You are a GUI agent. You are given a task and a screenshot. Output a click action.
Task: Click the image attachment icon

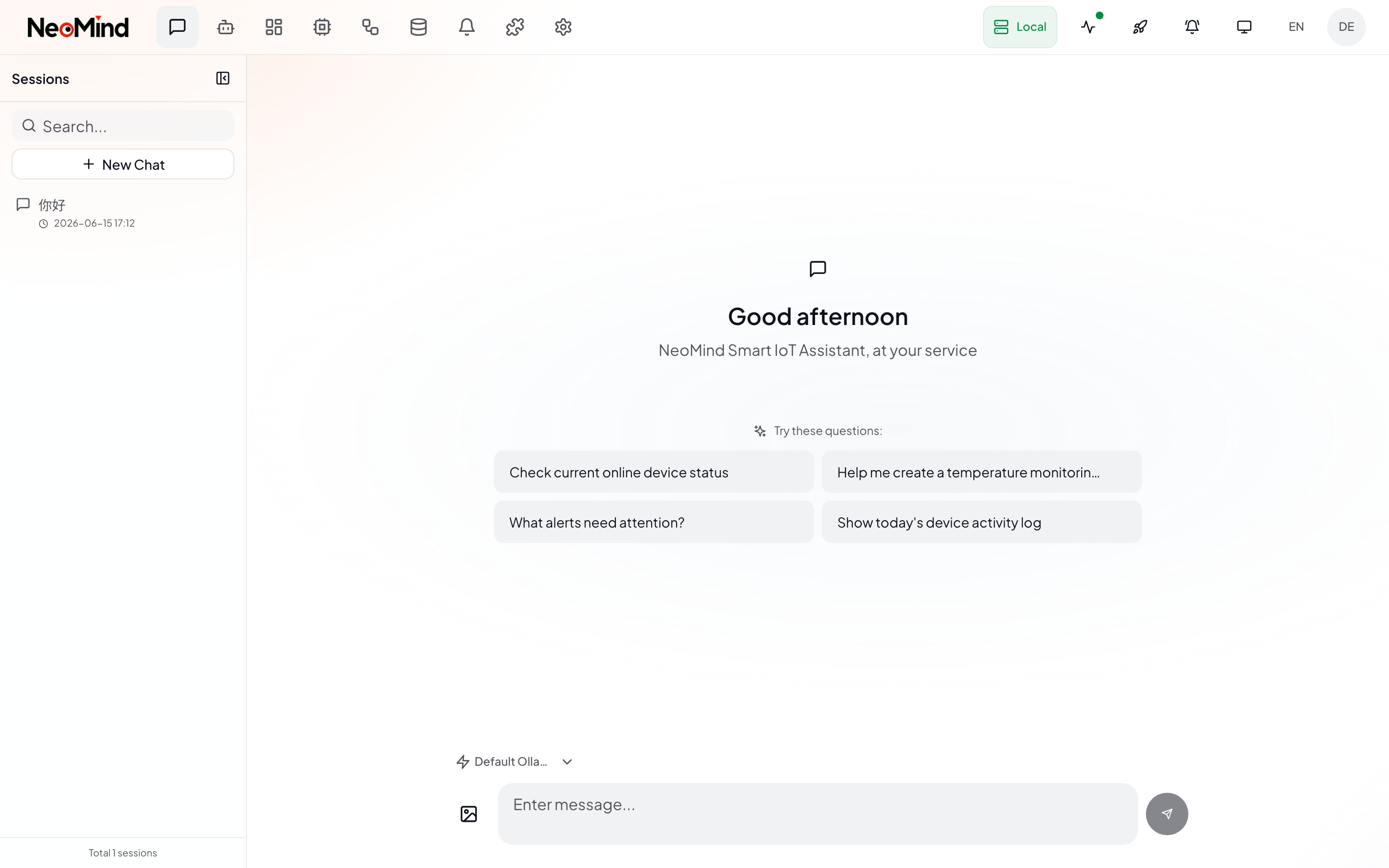[468, 814]
